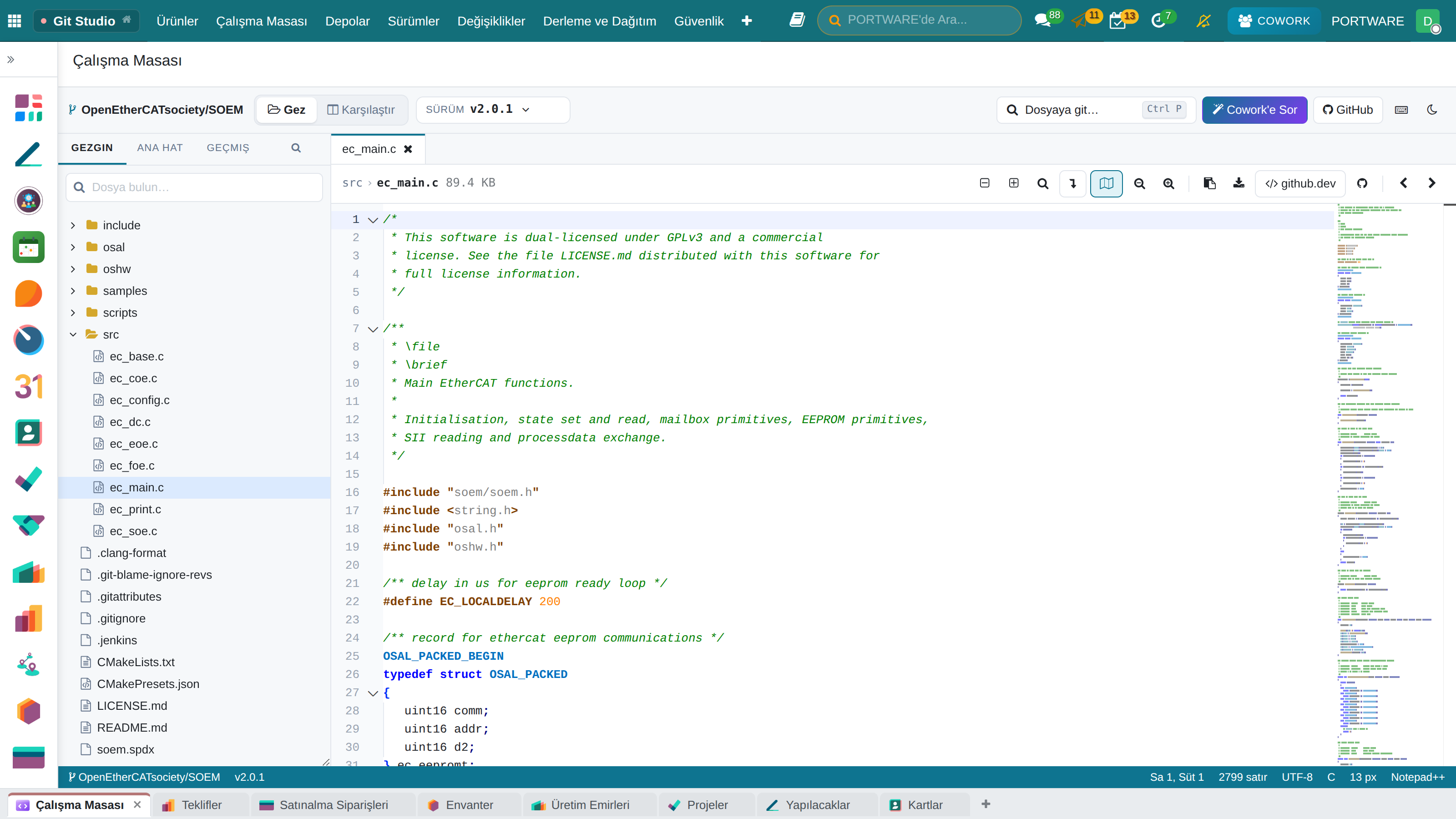
Task: Open version dropdown v2.0.1
Action: (493, 110)
